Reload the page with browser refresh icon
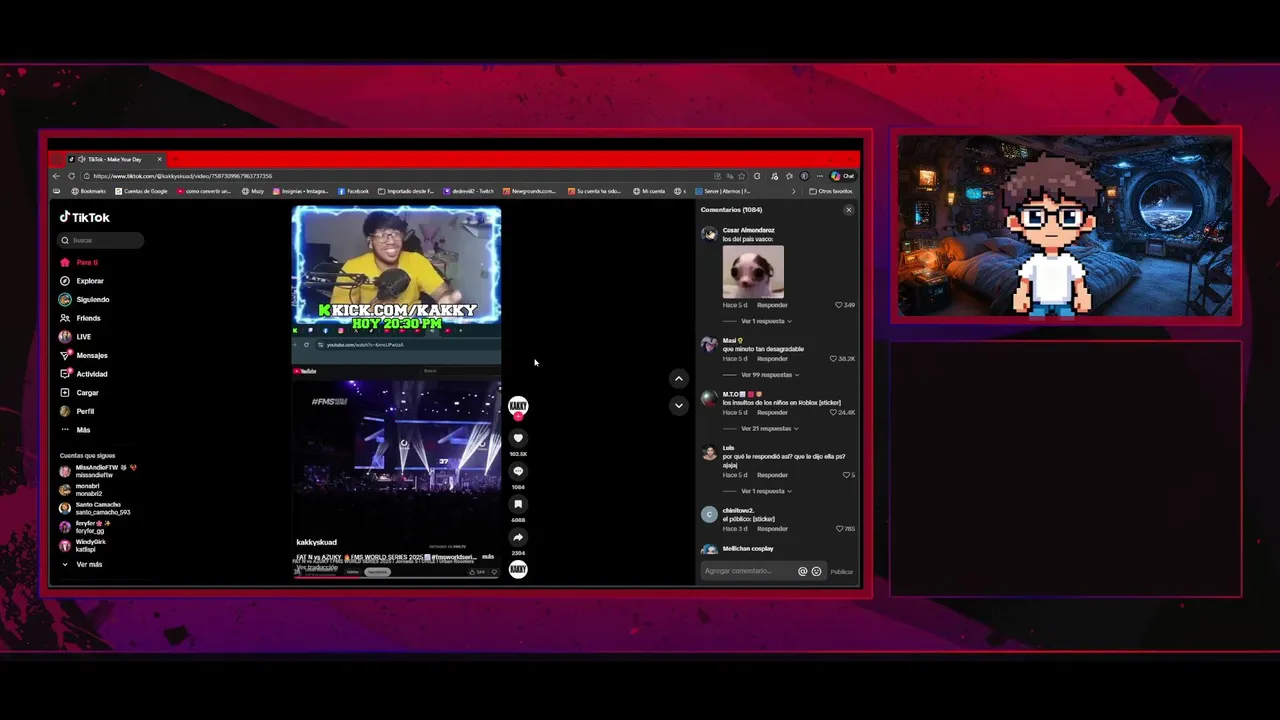 [71, 176]
